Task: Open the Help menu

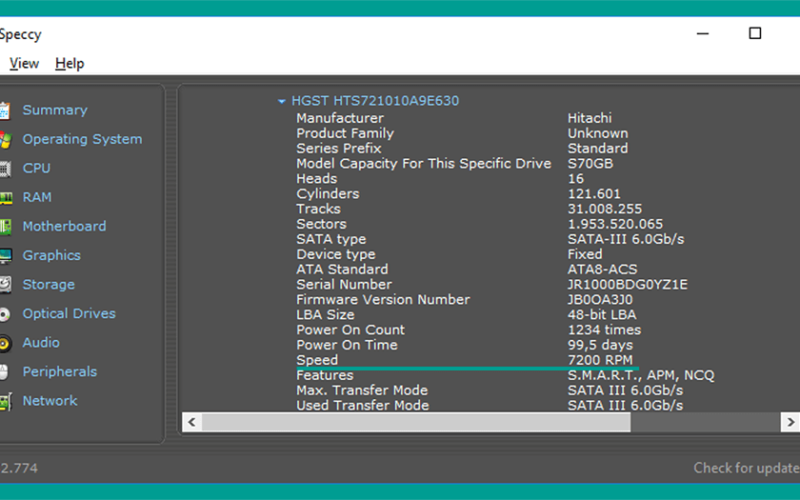Action: (69, 63)
